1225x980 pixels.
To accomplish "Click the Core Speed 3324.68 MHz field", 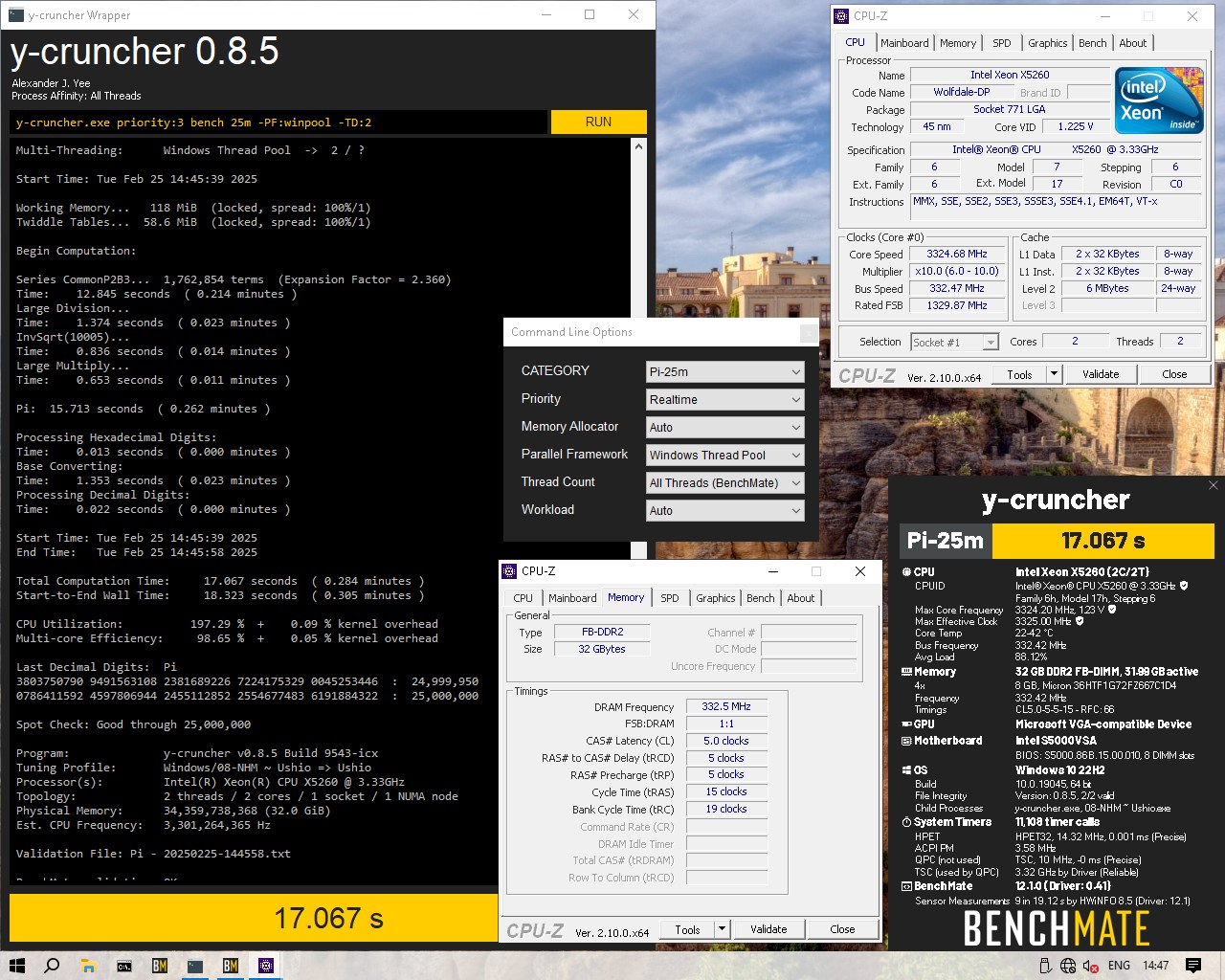I will coord(957,255).
